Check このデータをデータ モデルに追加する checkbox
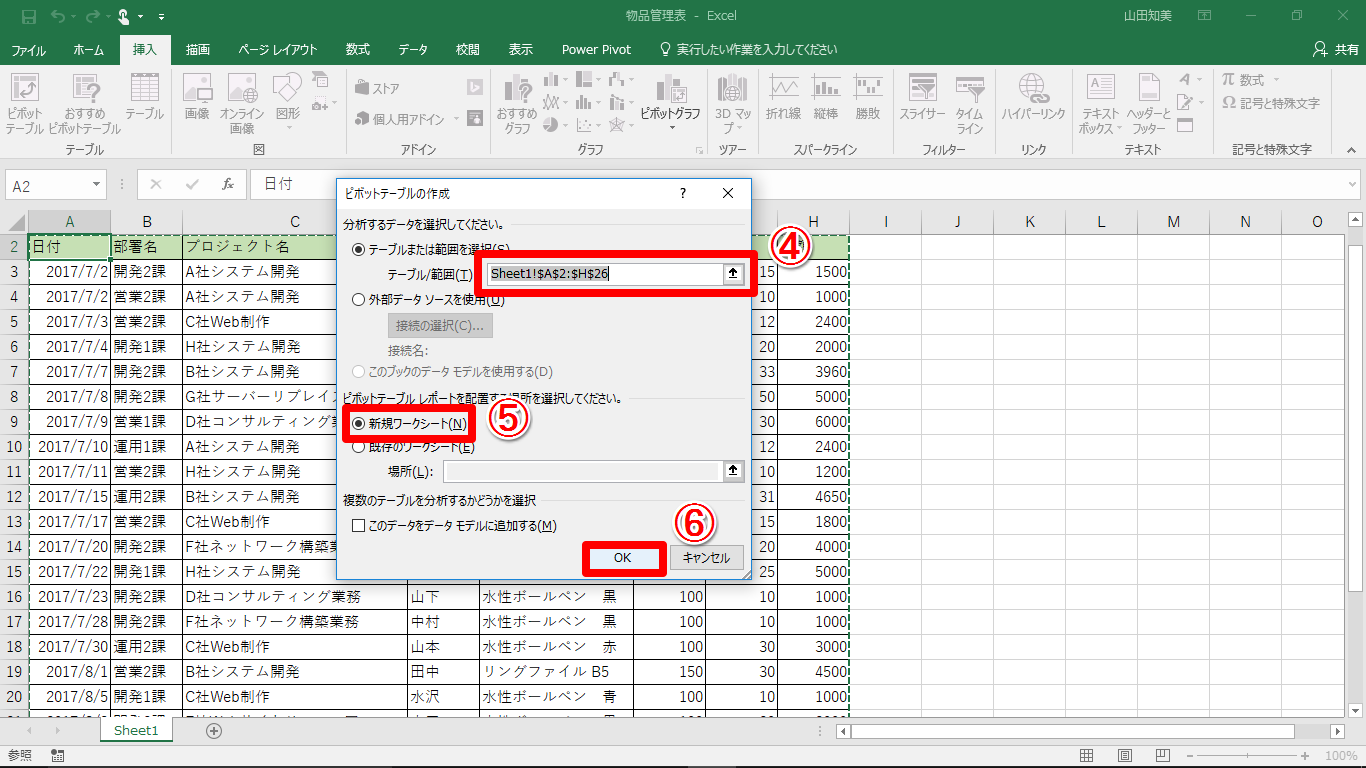 pyautogui.click(x=359, y=525)
